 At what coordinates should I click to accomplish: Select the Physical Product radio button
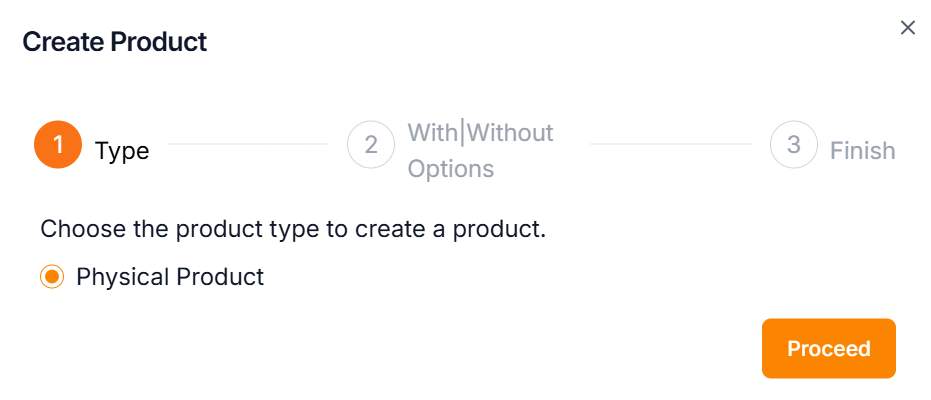[52, 277]
